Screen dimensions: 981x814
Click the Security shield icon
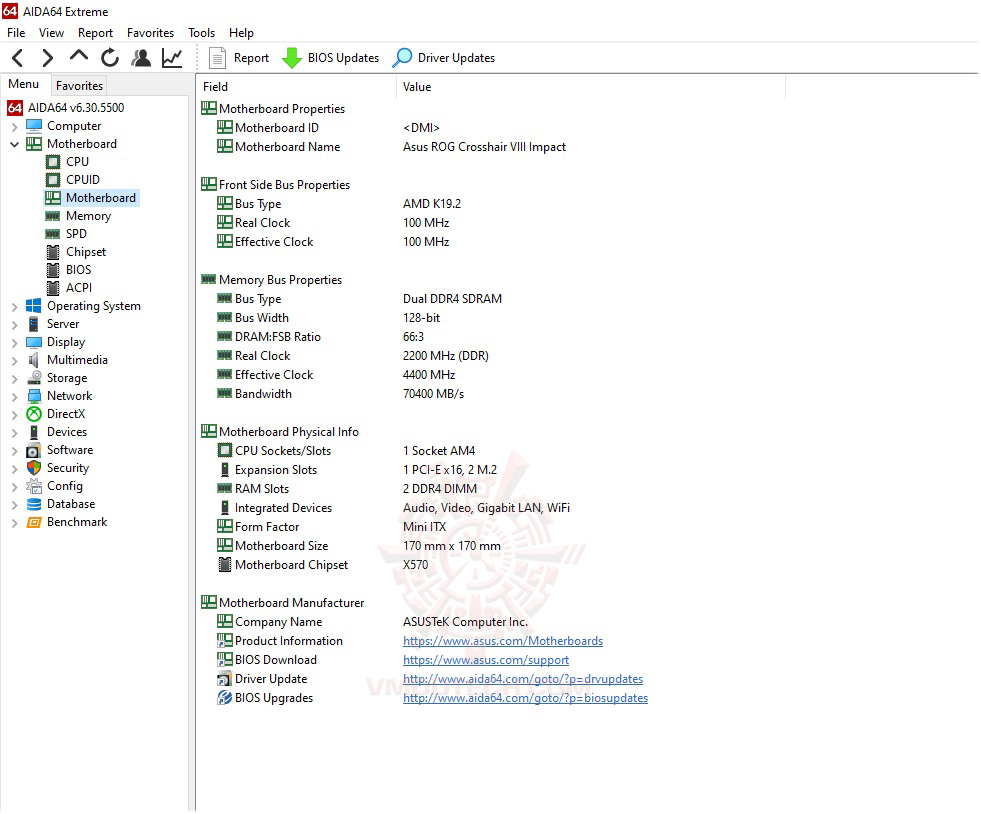coord(34,468)
